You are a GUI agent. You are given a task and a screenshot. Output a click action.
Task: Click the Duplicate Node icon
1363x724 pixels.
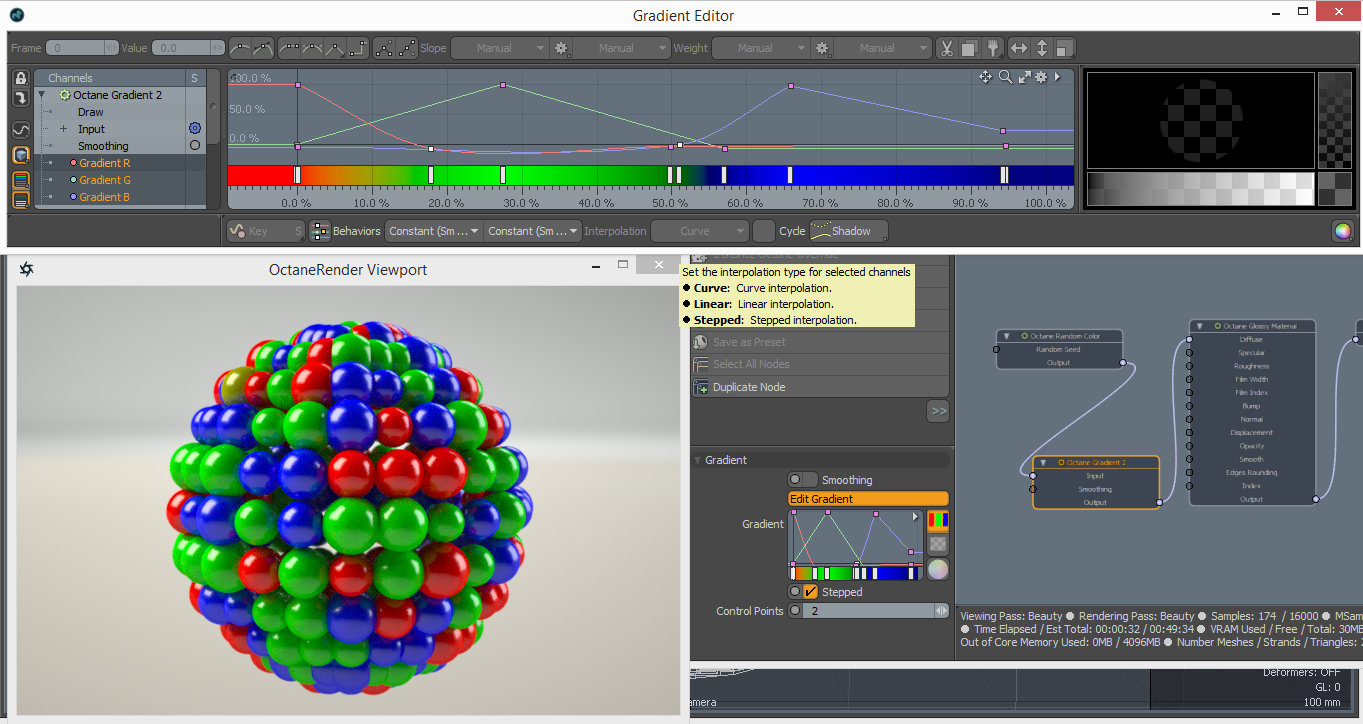(x=702, y=387)
